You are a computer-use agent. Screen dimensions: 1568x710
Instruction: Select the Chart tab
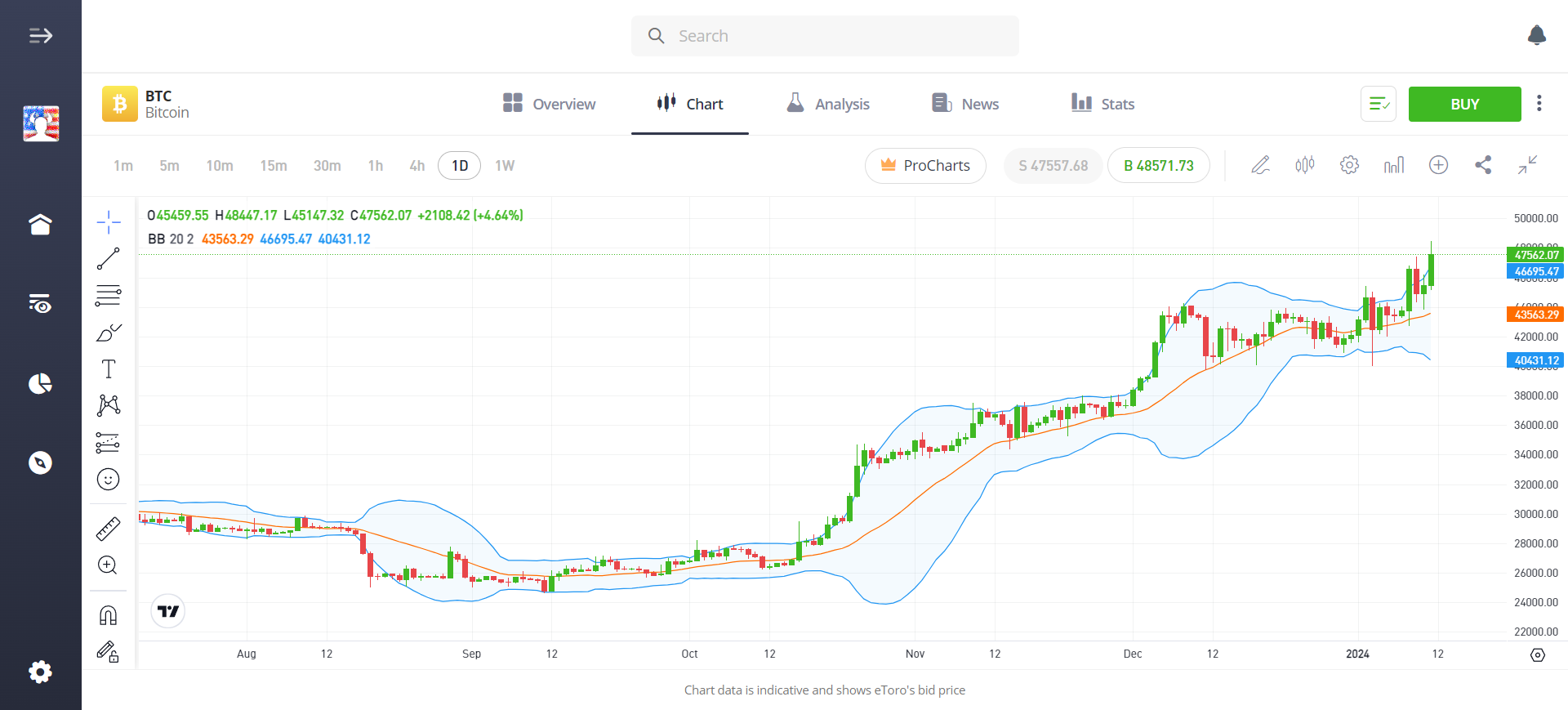tap(690, 104)
